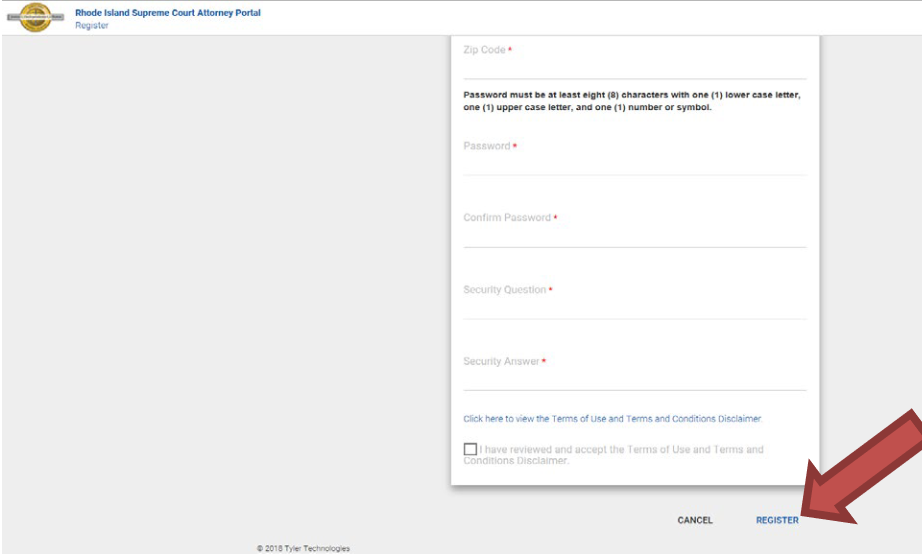Click the Password field label
The width and height of the screenshot is (922, 556).
point(487,146)
